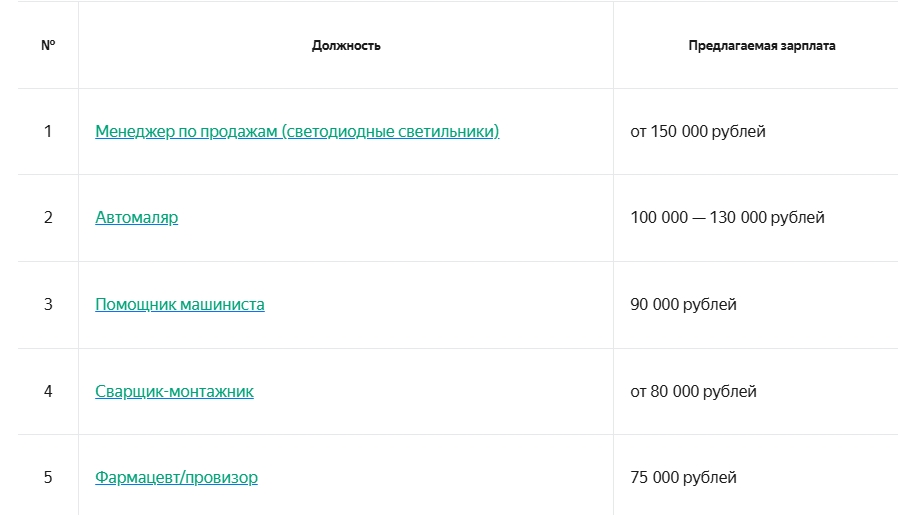This screenshot has height=515, width=898.
Task: Click the 'Должность' column header
Action: tap(346, 45)
